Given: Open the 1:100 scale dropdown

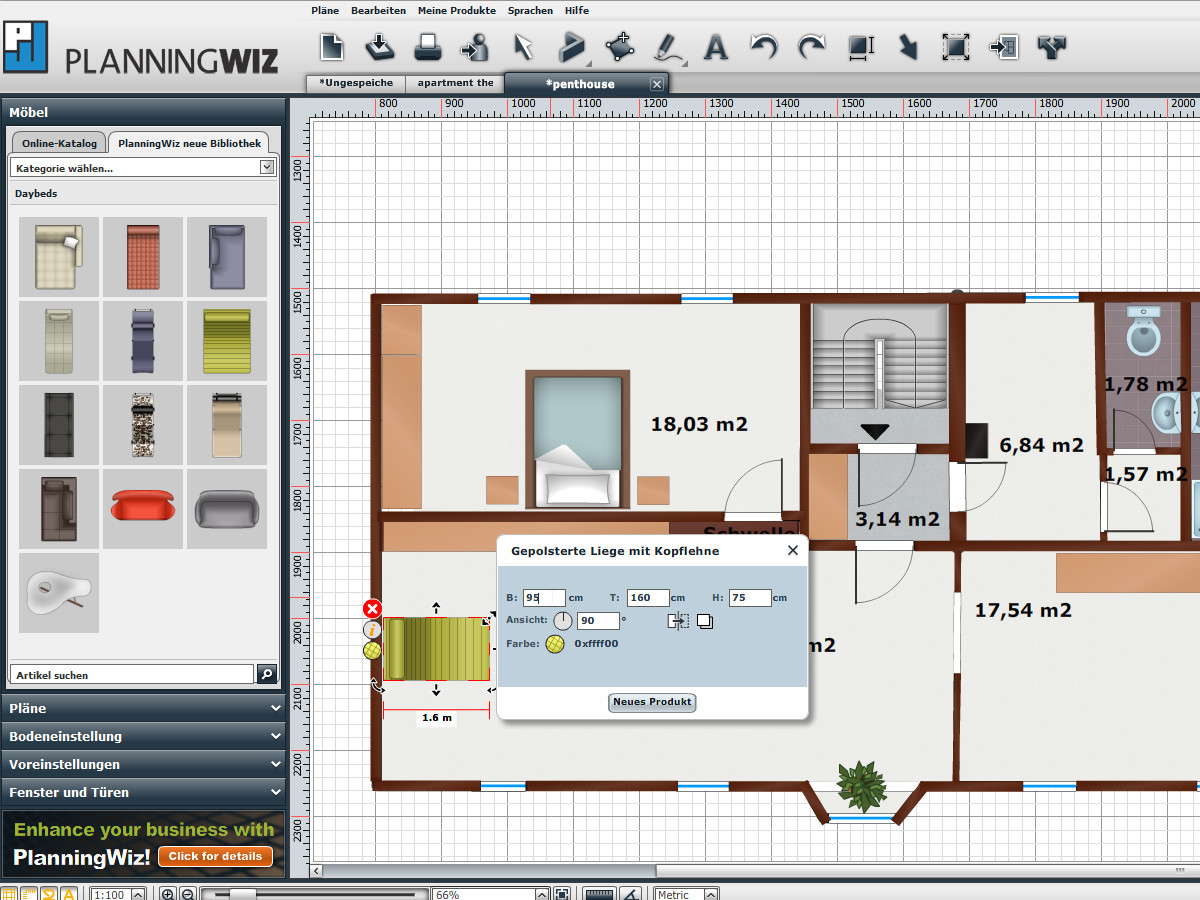Looking at the screenshot, I should [118, 894].
